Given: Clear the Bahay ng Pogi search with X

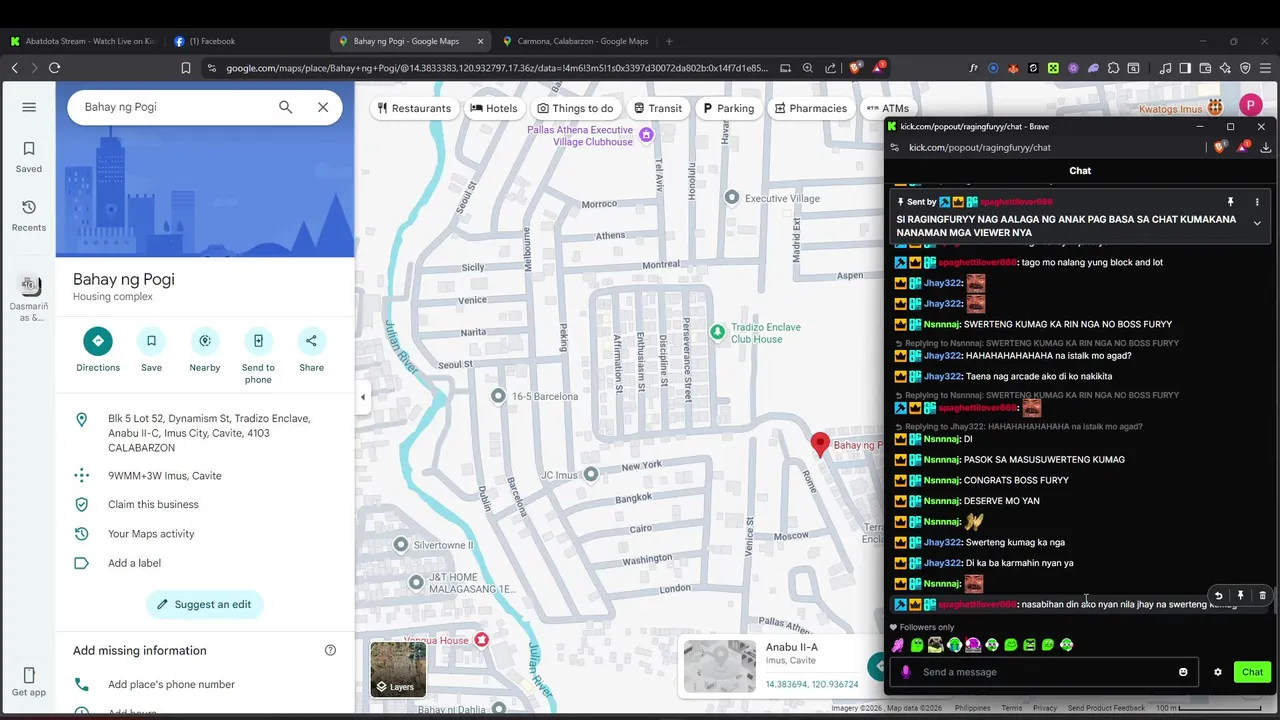Looking at the screenshot, I should 323,107.
